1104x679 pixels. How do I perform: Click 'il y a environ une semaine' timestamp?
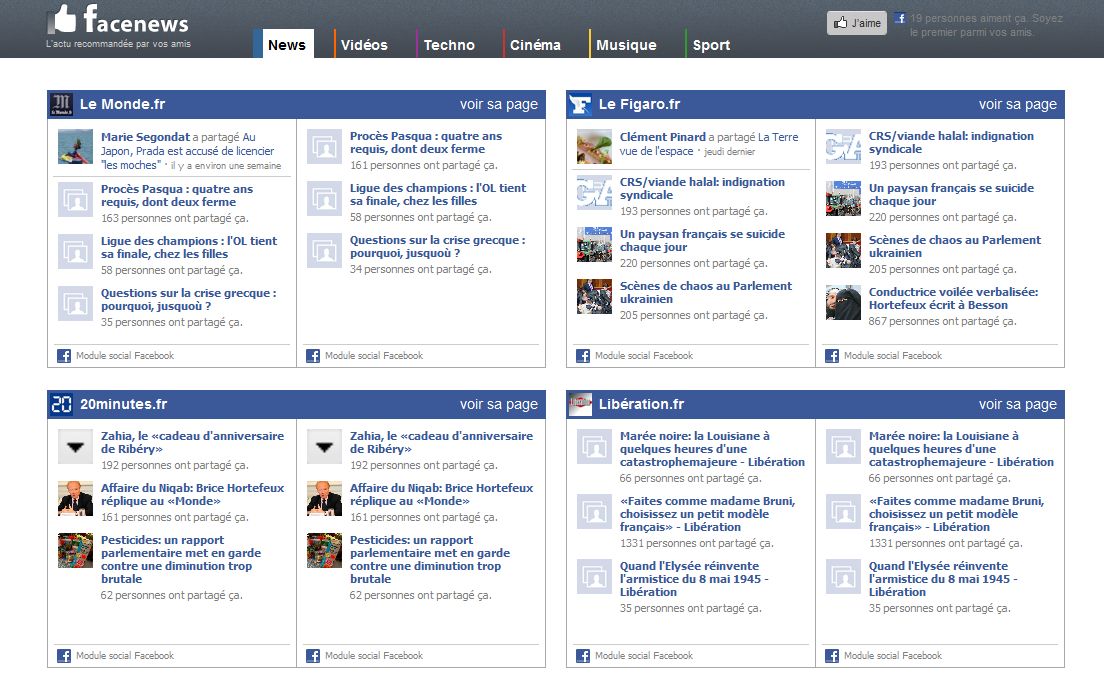click(x=226, y=166)
